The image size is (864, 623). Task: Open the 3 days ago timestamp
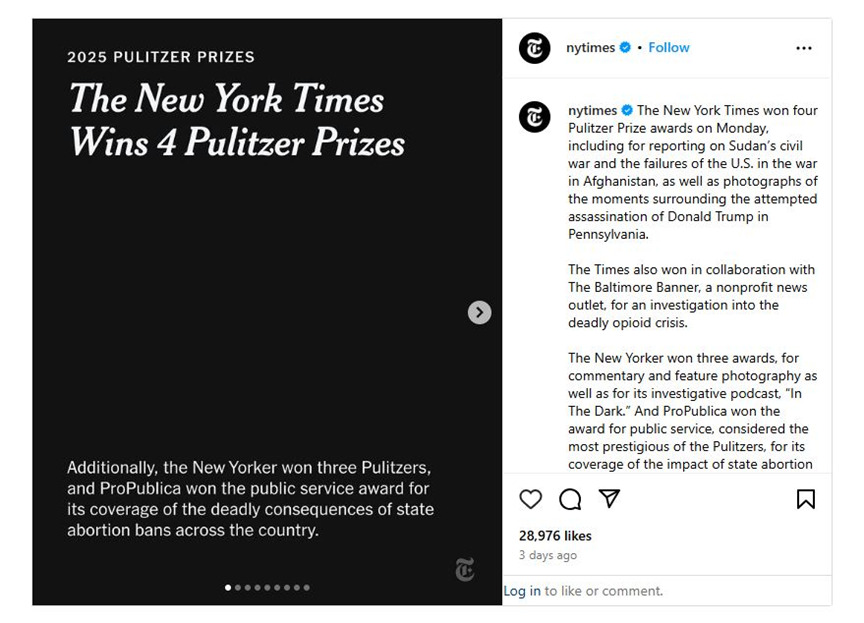pyautogui.click(x=548, y=555)
